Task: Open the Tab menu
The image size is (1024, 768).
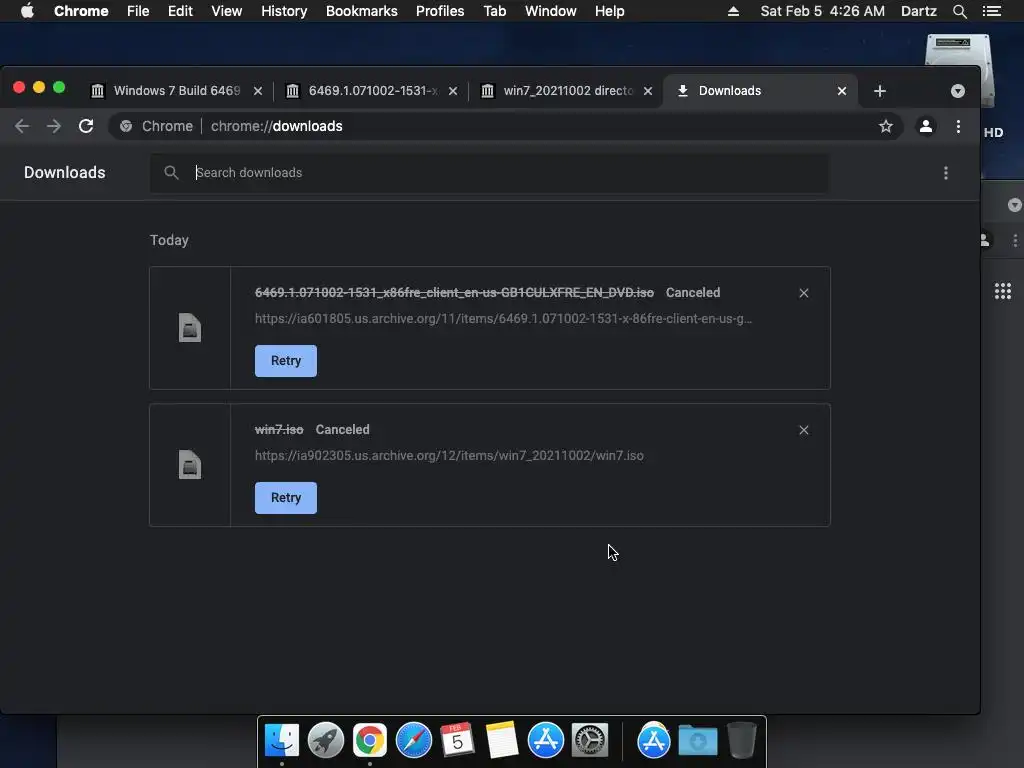Action: [x=494, y=11]
